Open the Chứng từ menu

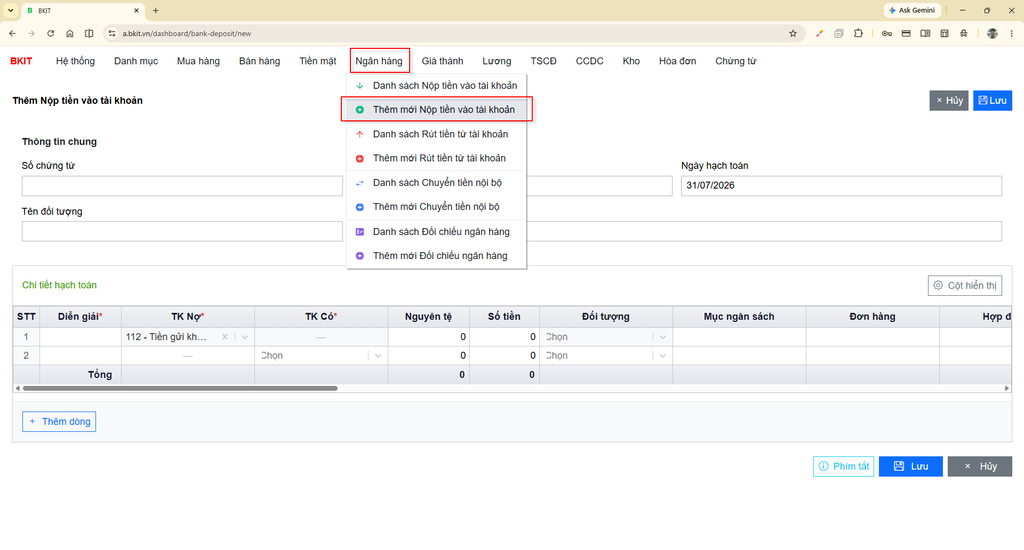[735, 61]
